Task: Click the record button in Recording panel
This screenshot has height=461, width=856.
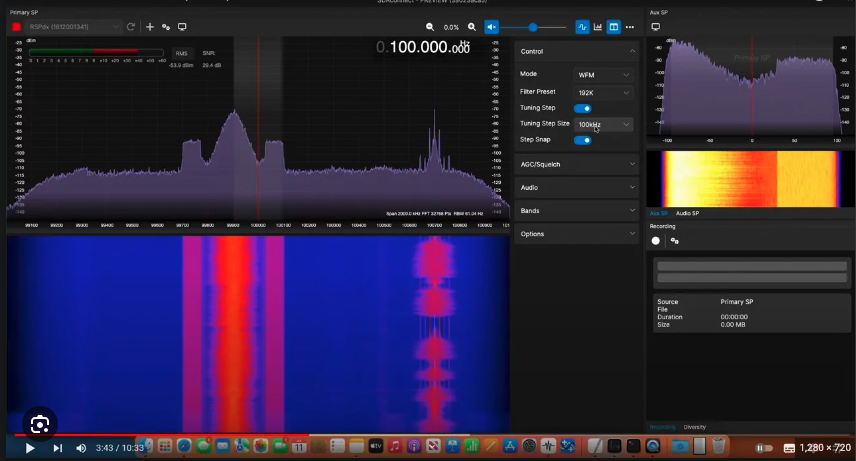Action: [x=656, y=241]
